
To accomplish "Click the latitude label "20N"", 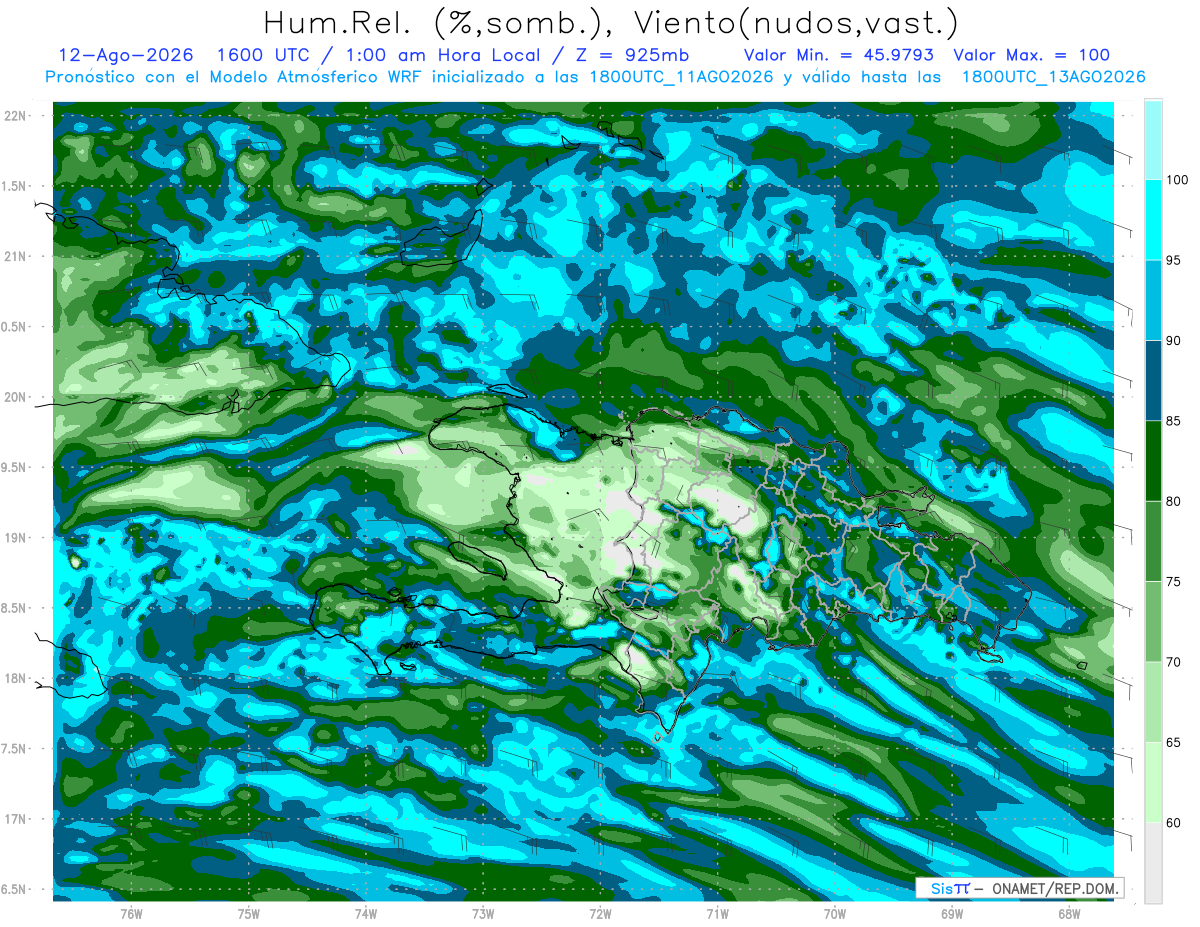I will pyautogui.click(x=15, y=397).
